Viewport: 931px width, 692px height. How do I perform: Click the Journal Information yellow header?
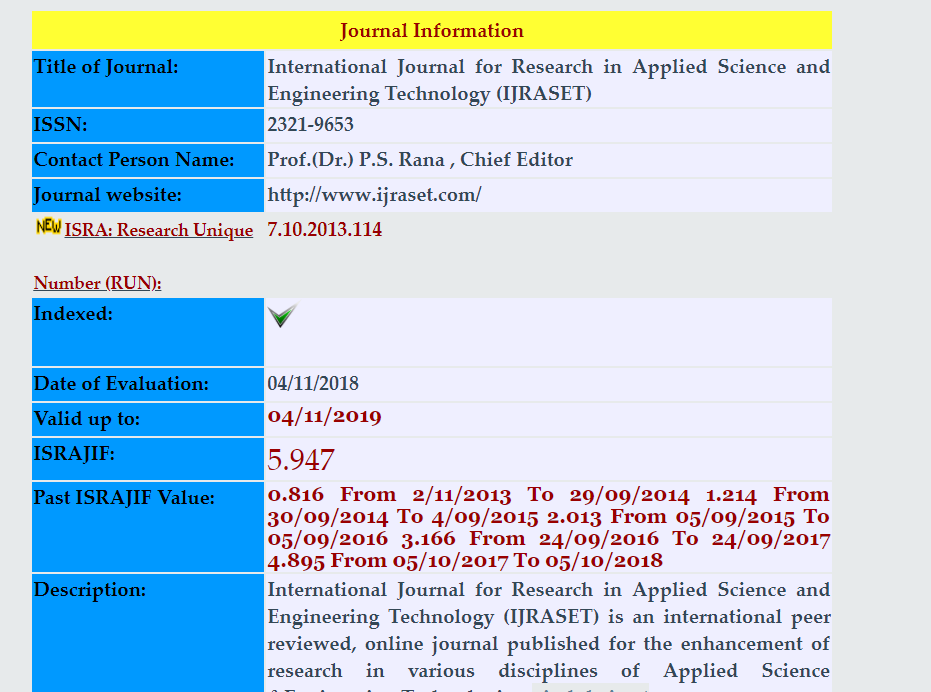click(431, 31)
